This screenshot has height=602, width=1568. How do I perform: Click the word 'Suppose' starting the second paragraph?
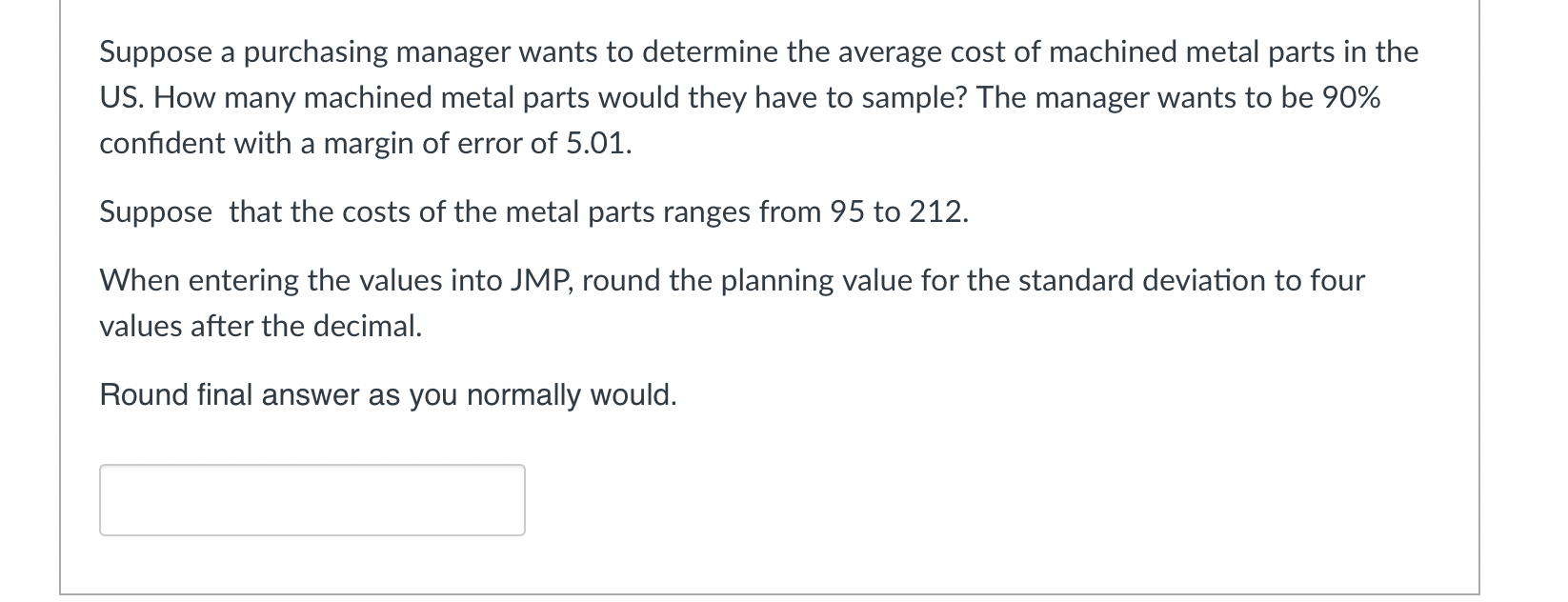tap(155, 211)
